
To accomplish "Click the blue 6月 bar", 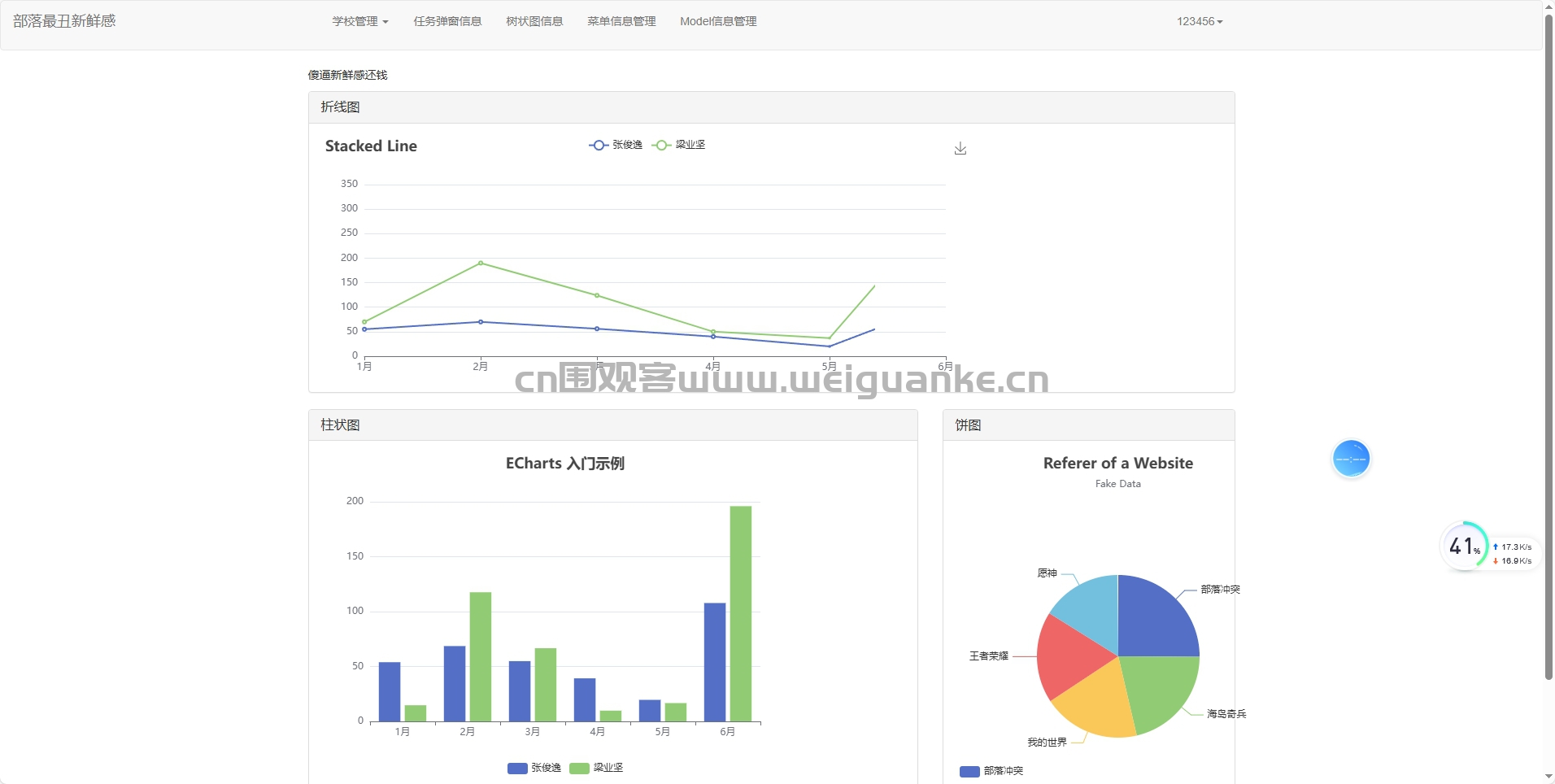I will pyautogui.click(x=715, y=662).
